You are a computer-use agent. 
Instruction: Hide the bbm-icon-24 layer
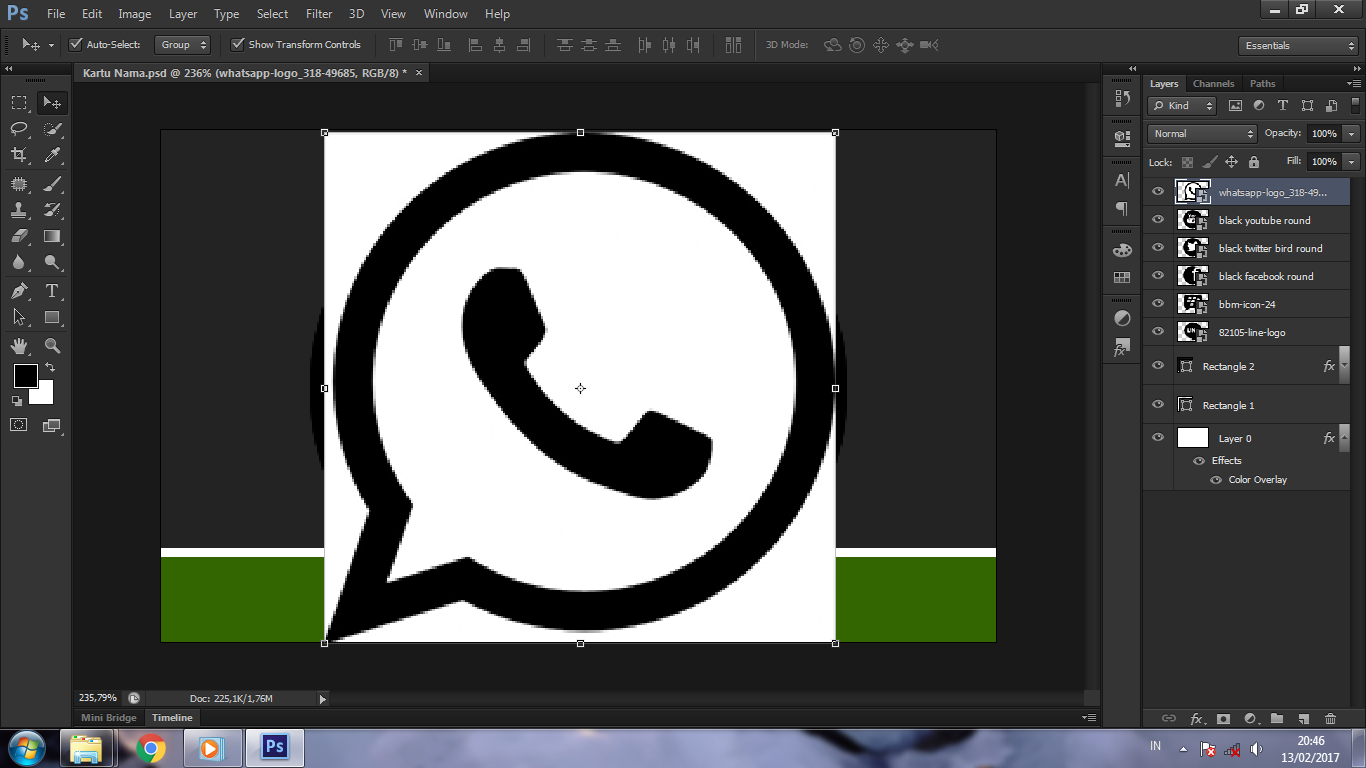click(x=1158, y=304)
